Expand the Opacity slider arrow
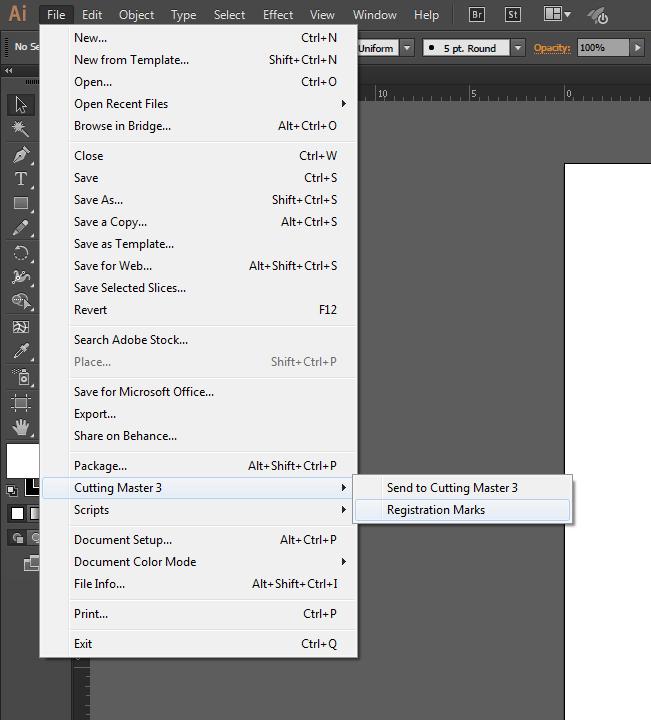Screen dimensions: 651x720 click(637, 48)
